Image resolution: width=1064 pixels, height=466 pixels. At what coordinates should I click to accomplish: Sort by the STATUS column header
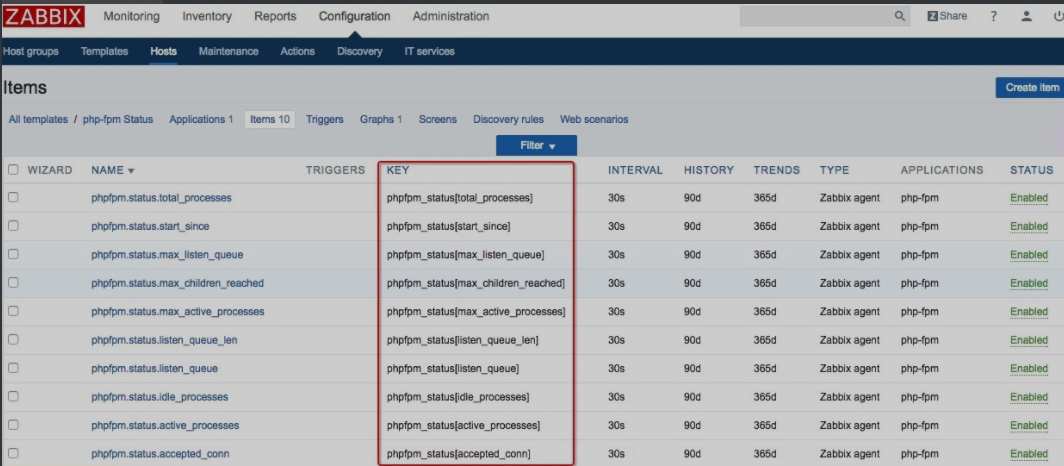coord(1031,170)
